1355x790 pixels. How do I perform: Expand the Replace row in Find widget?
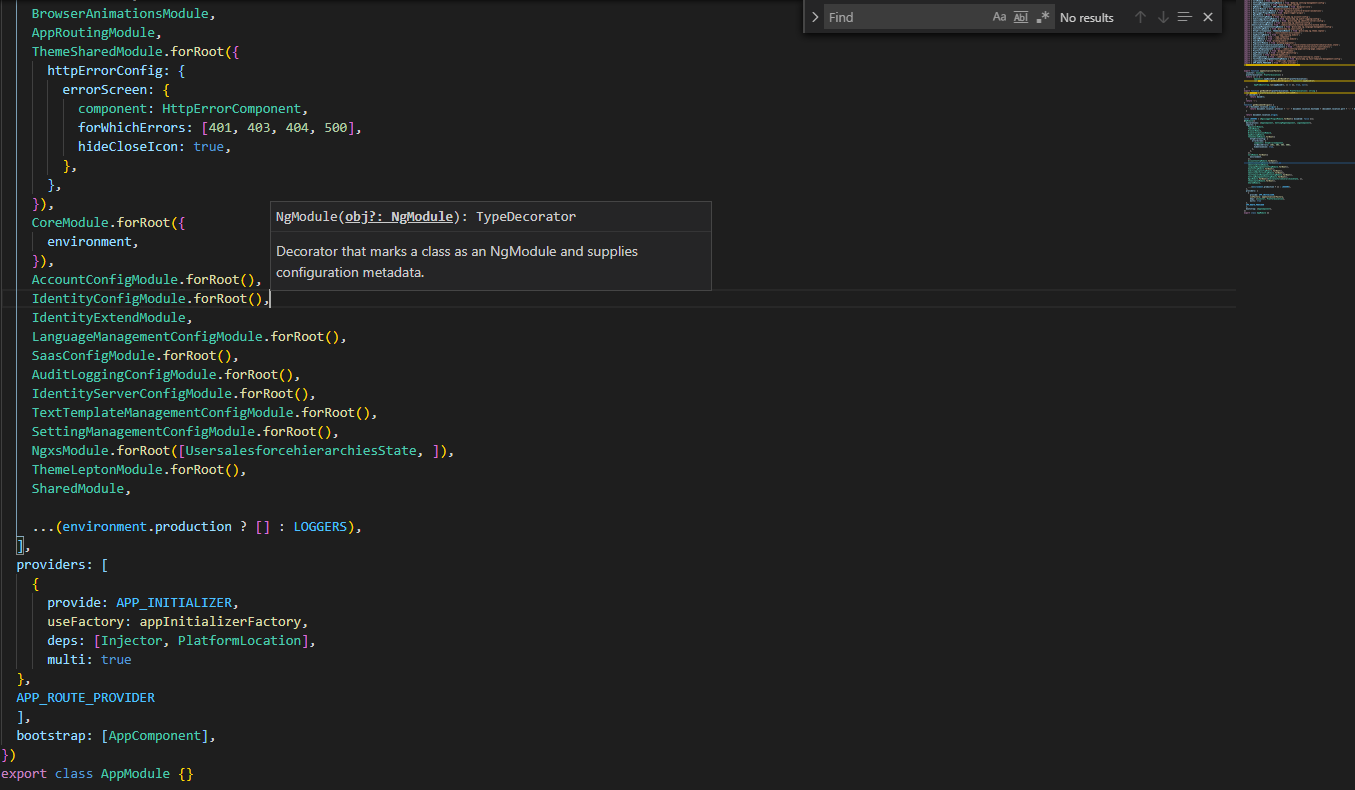(815, 17)
